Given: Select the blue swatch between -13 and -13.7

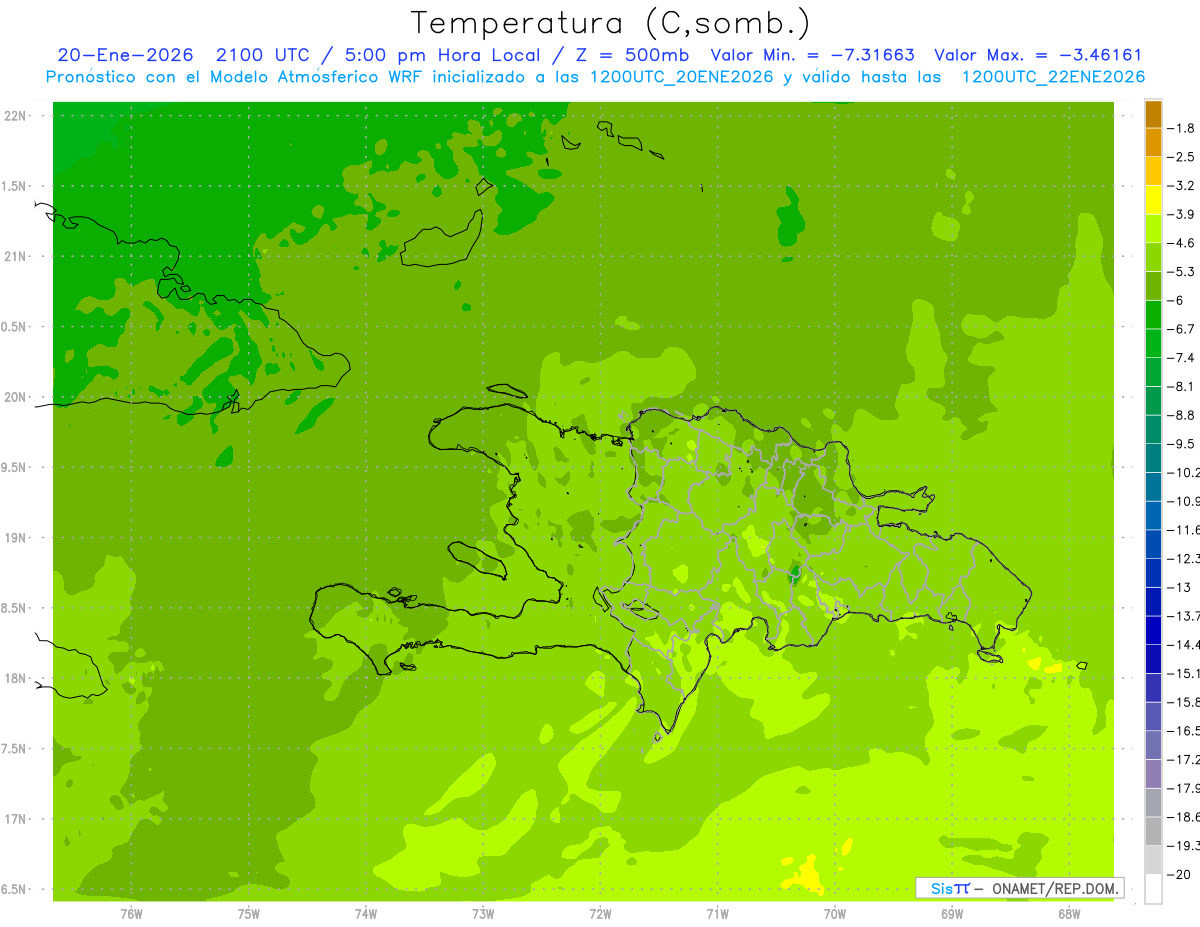Looking at the screenshot, I should coord(1153,601).
